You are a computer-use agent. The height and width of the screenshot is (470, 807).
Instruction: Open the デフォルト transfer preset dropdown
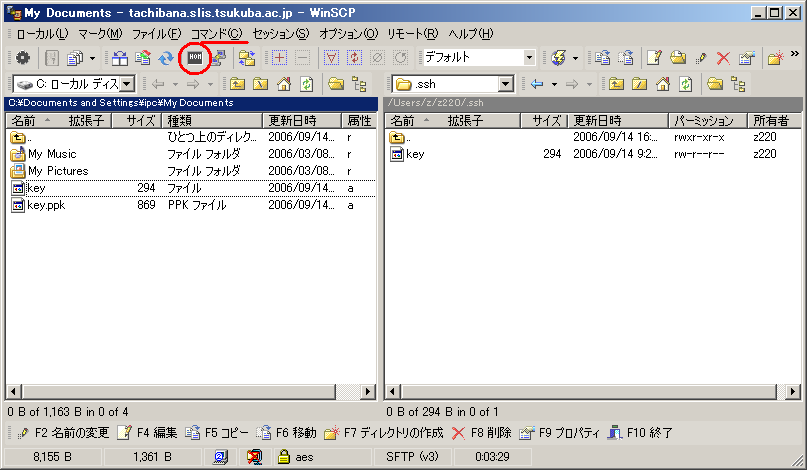(529, 58)
